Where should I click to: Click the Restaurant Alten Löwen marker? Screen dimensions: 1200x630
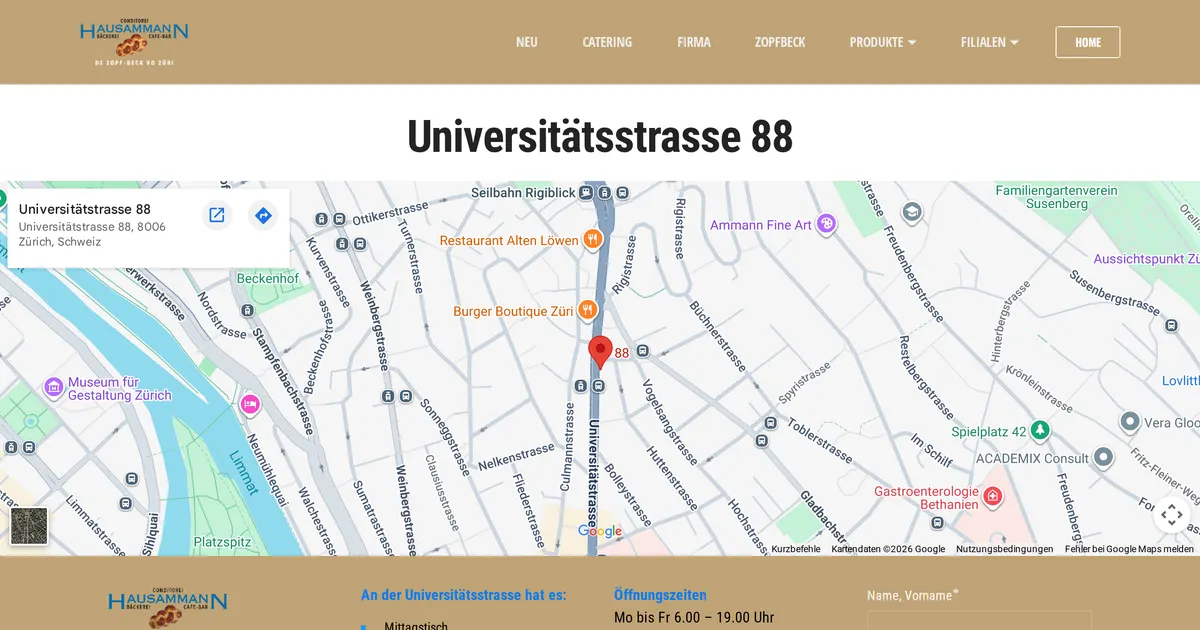tap(594, 240)
